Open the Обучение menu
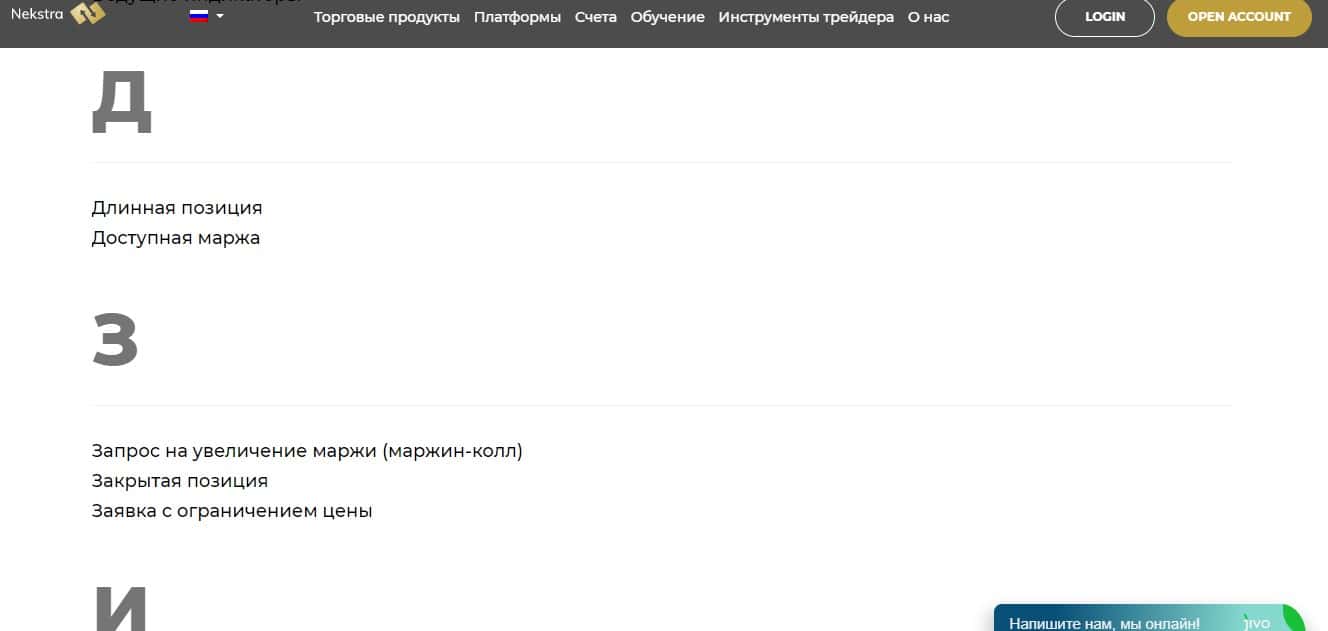The width and height of the screenshot is (1328, 631). click(667, 17)
